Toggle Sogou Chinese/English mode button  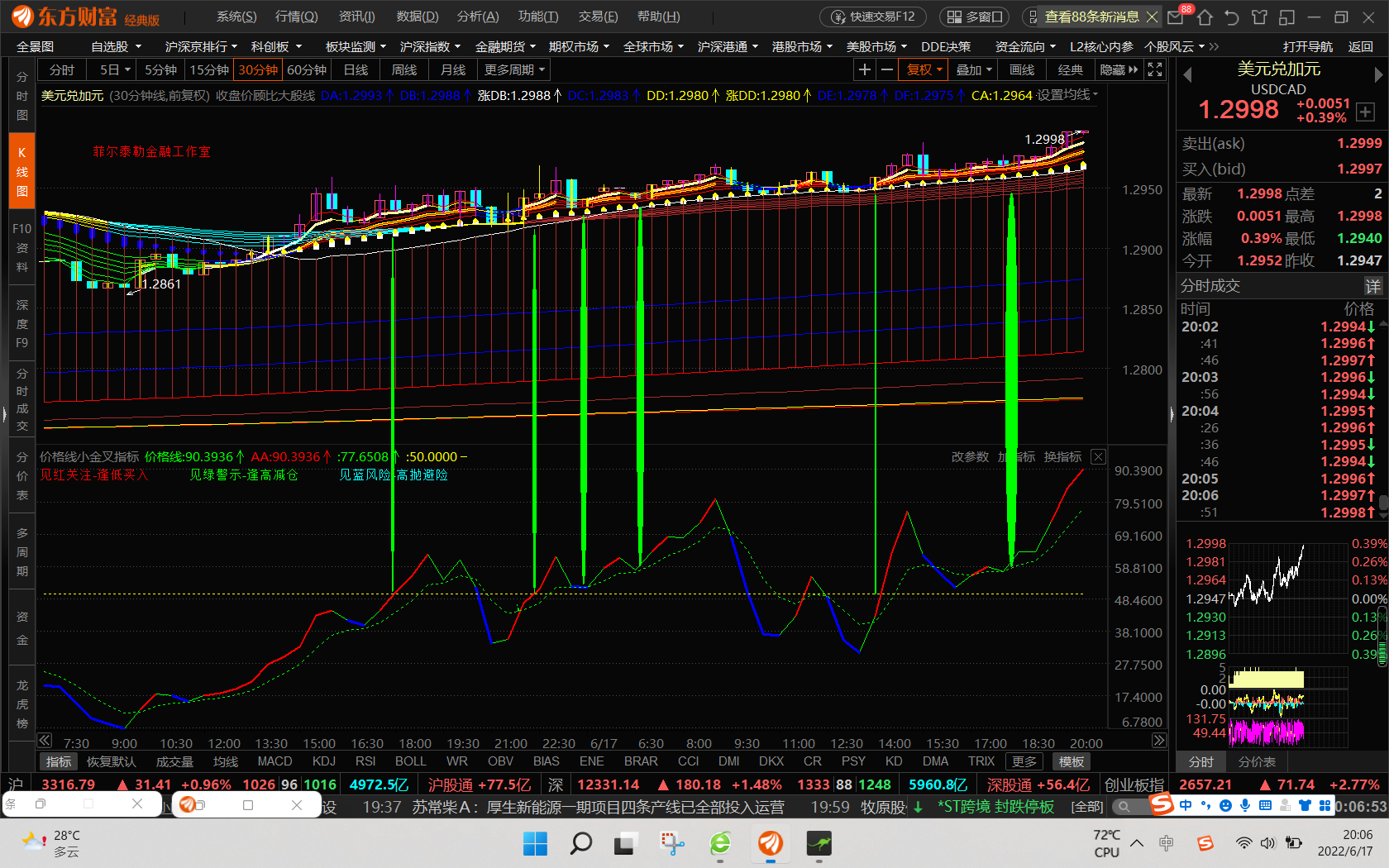pos(1186,805)
